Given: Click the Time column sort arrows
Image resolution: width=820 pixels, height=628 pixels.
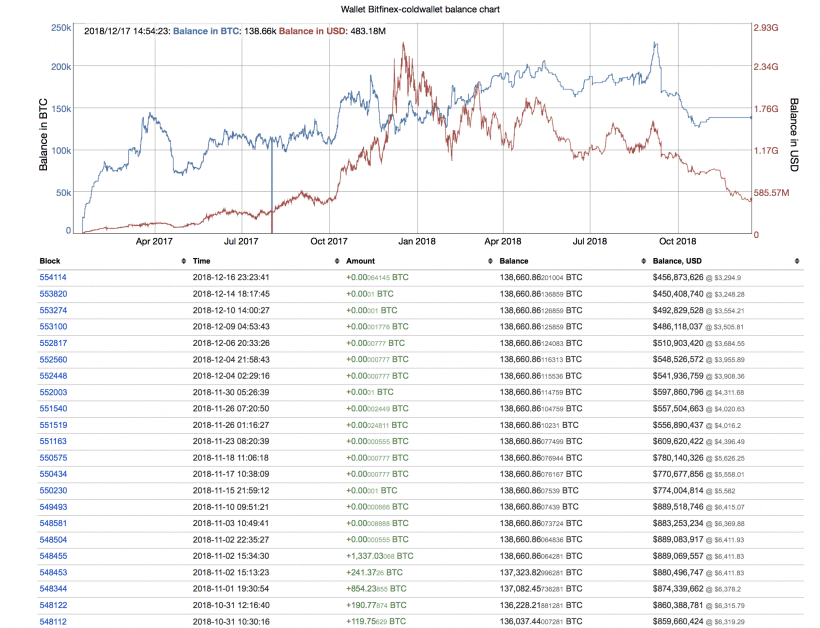Looking at the screenshot, I should pos(336,260).
